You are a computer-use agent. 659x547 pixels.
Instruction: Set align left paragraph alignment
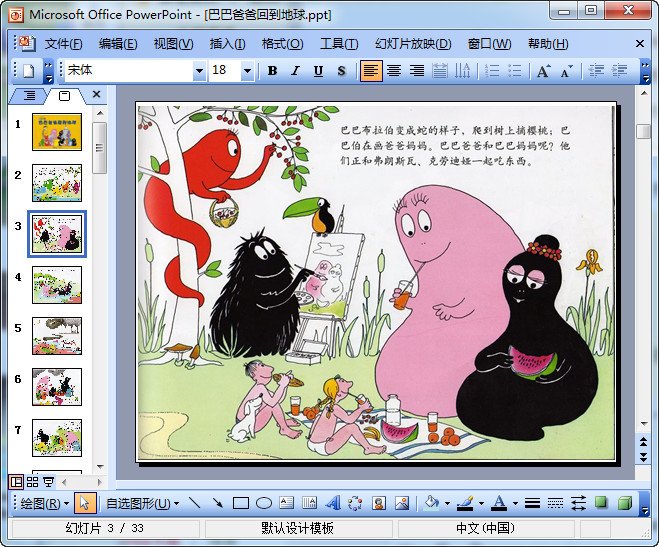371,71
